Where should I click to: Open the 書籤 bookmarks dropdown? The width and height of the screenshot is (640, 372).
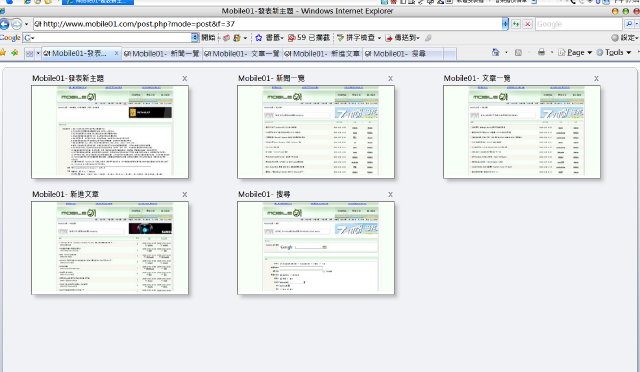275,38
